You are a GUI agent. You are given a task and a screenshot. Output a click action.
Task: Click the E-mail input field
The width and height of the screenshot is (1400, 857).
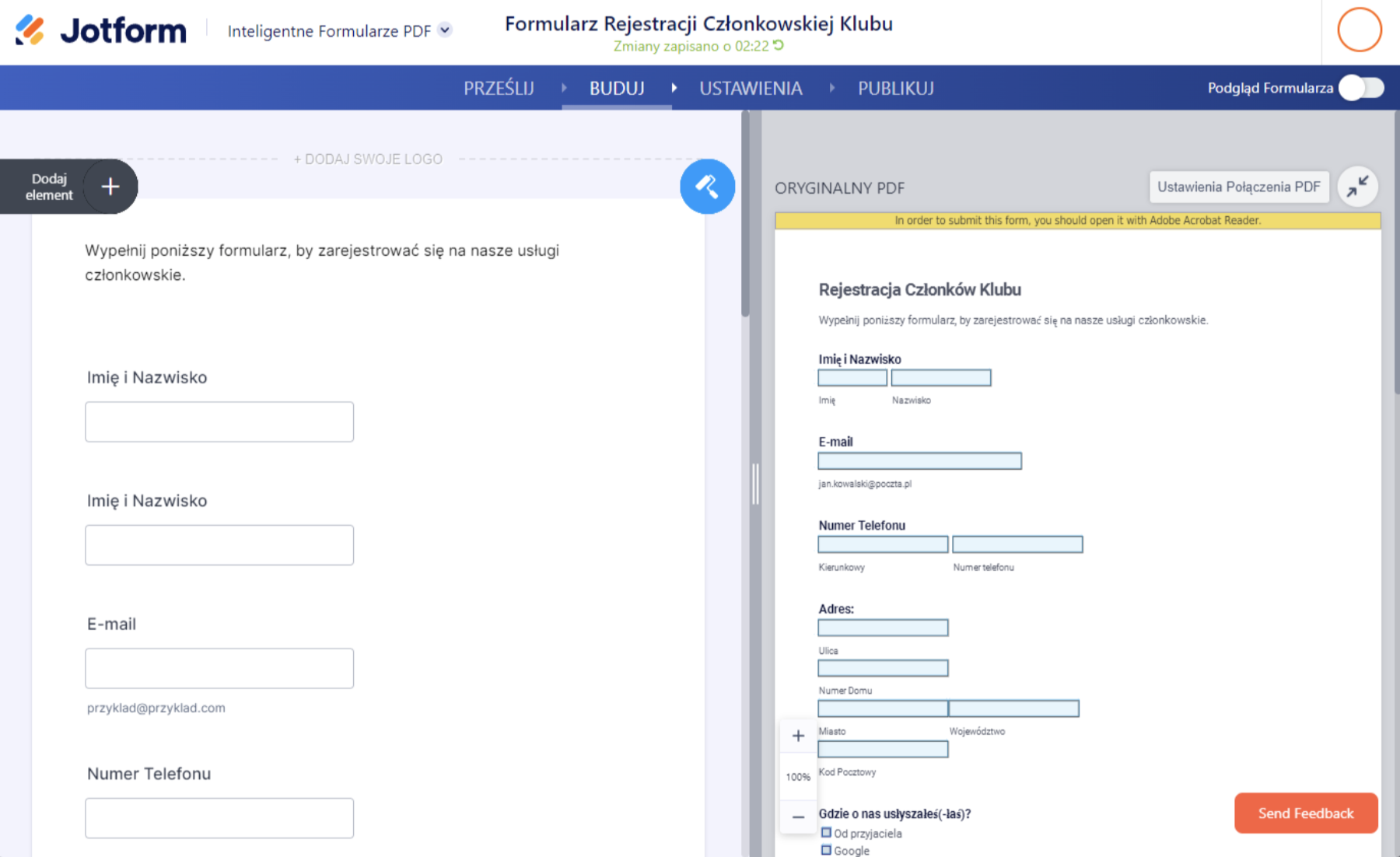point(219,668)
